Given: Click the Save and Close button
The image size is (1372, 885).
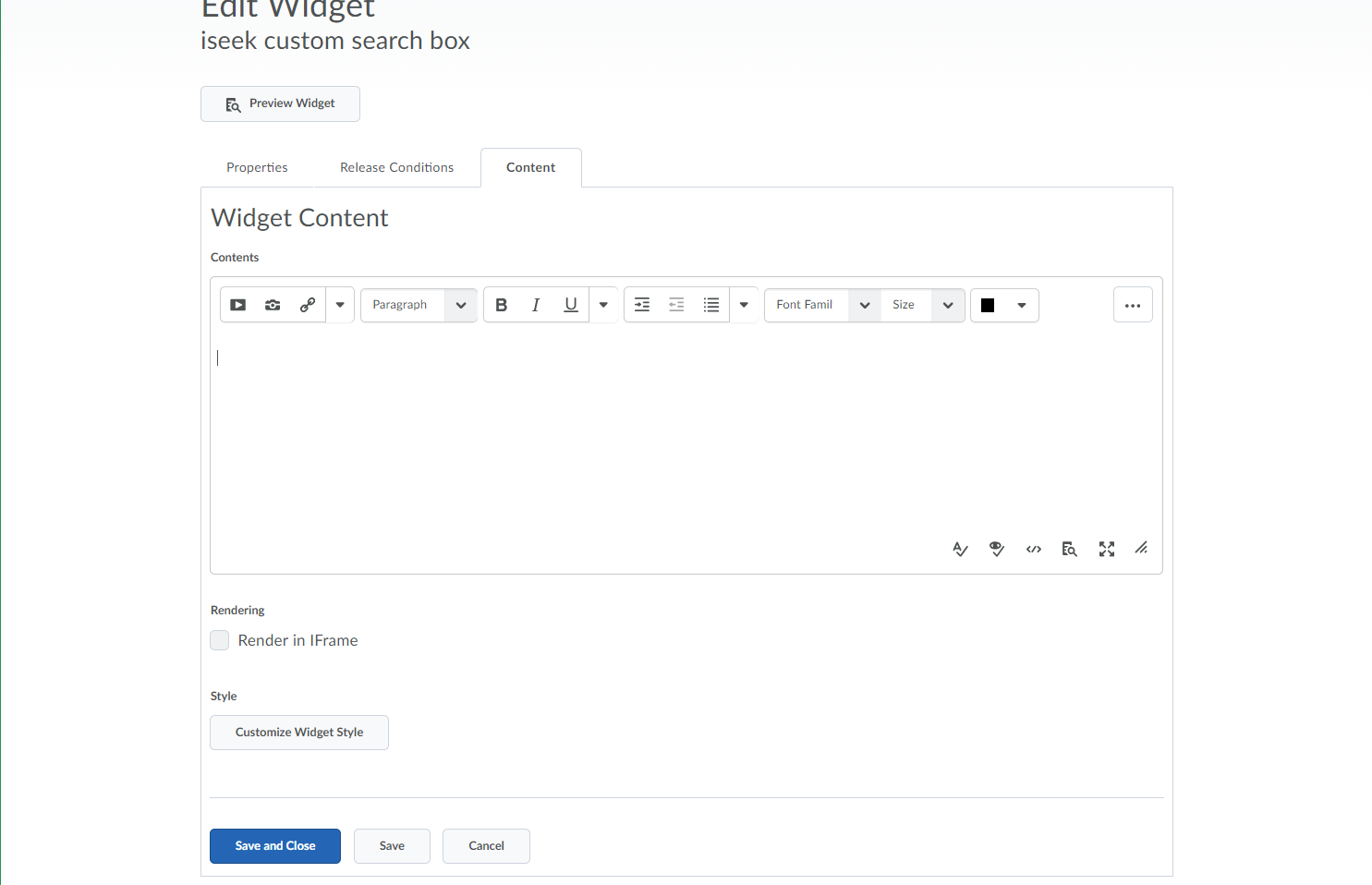Looking at the screenshot, I should pyautogui.click(x=275, y=846).
